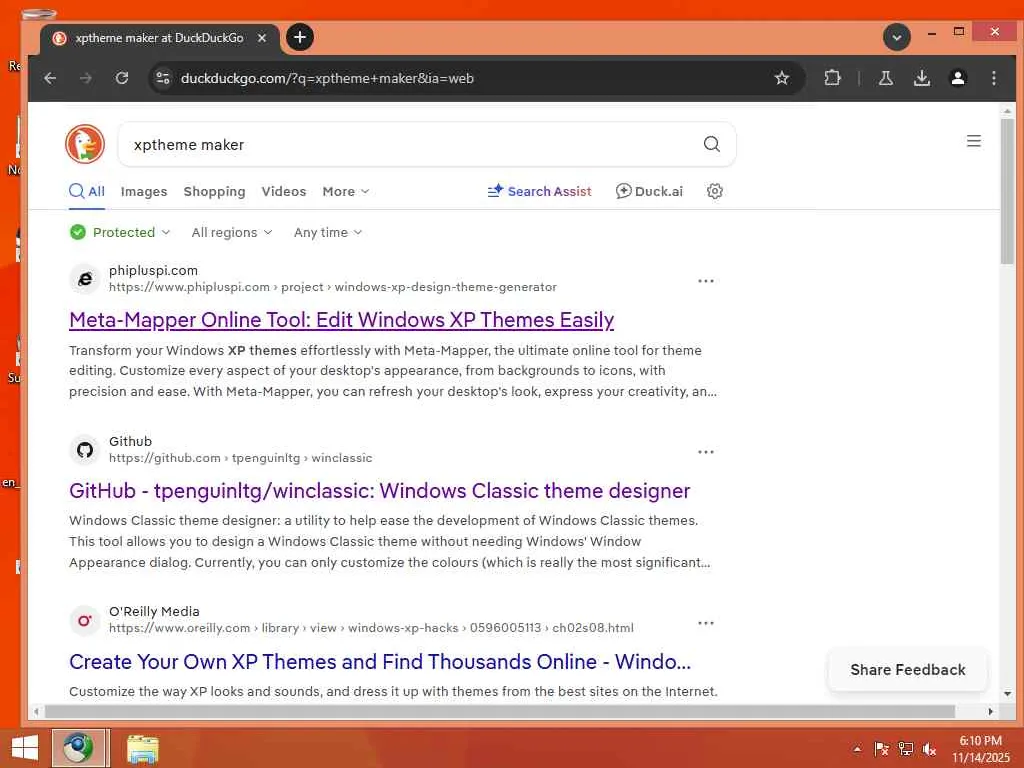This screenshot has height=768, width=1024.
Task: Click the Github favicon of second result
Action: click(x=85, y=450)
